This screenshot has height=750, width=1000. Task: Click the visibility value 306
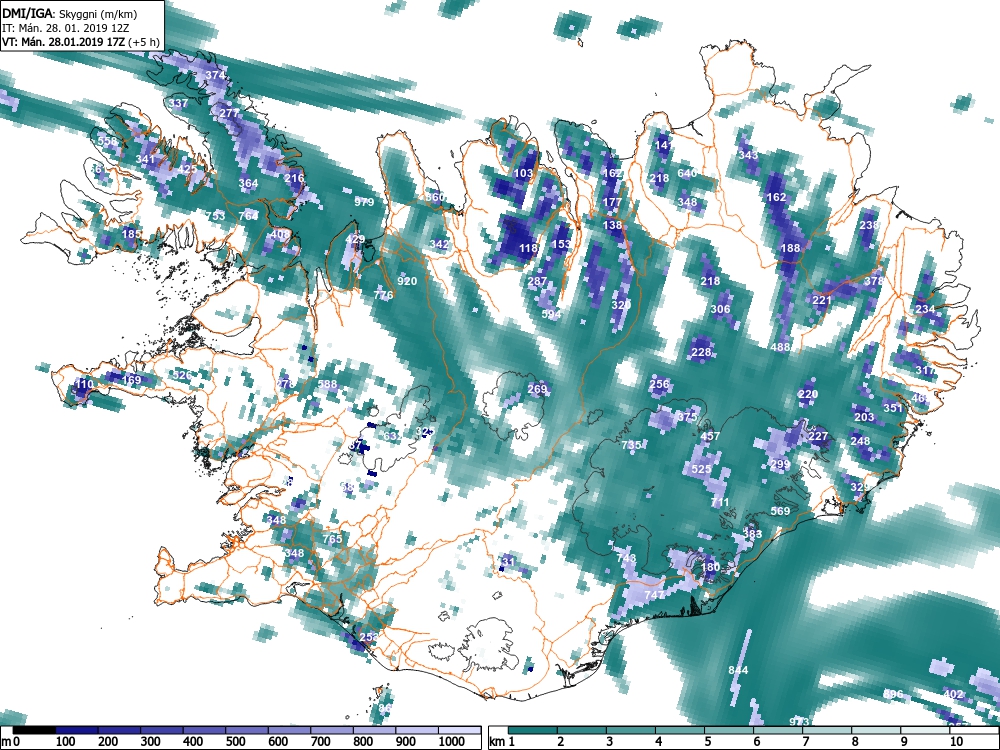720,309
